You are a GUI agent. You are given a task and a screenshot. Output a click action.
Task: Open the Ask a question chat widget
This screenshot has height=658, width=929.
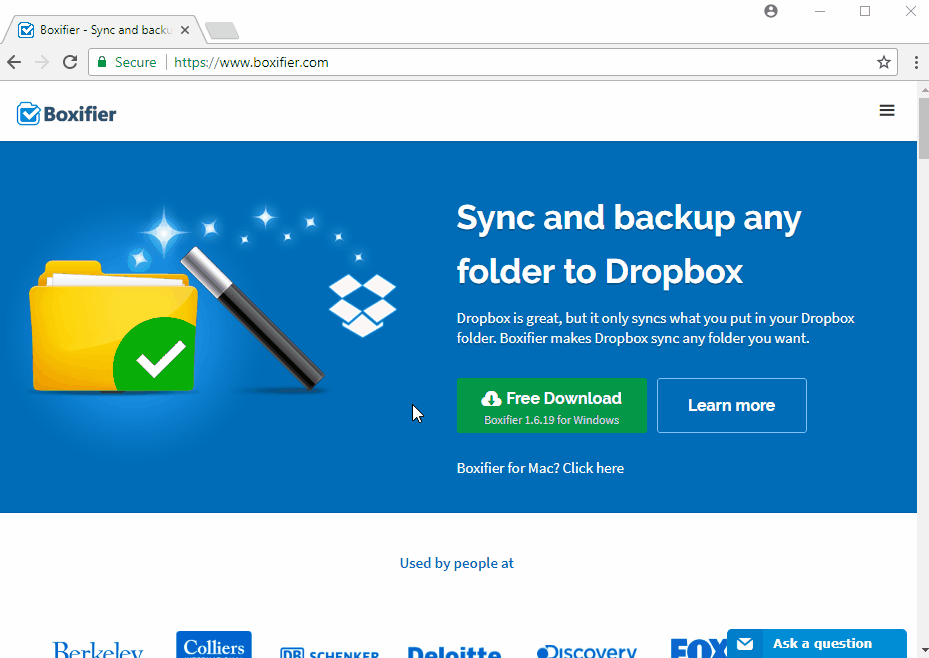pos(817,643)
